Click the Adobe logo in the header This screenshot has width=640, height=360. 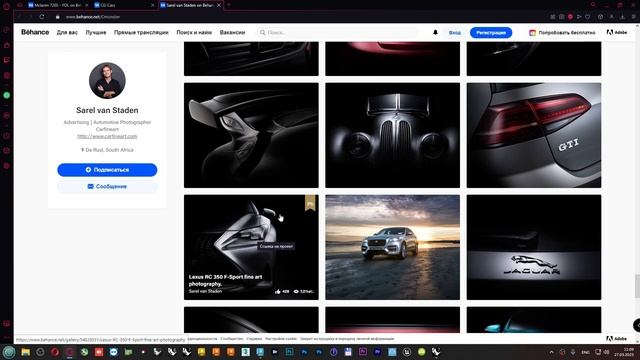[x=617, y=32]
